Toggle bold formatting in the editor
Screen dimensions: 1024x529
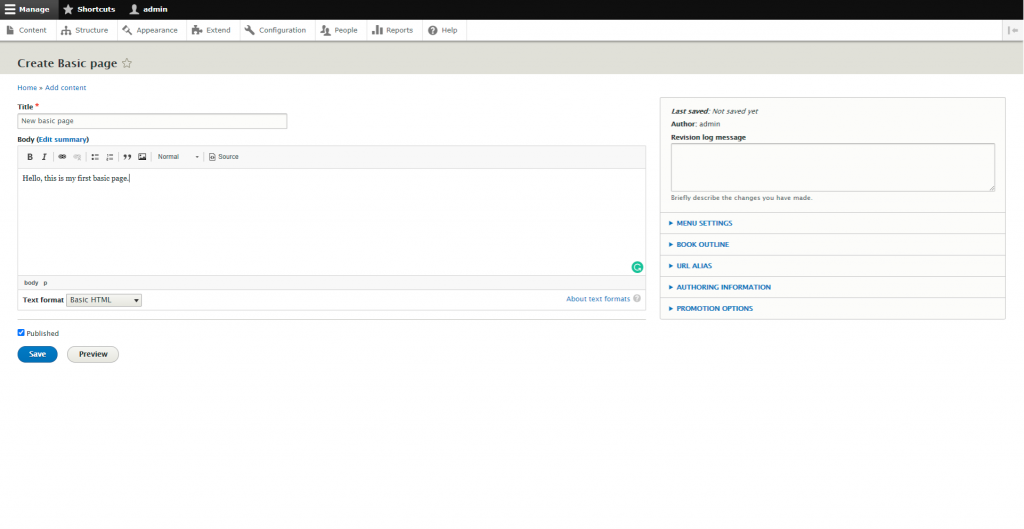click(x=30, y=157)
